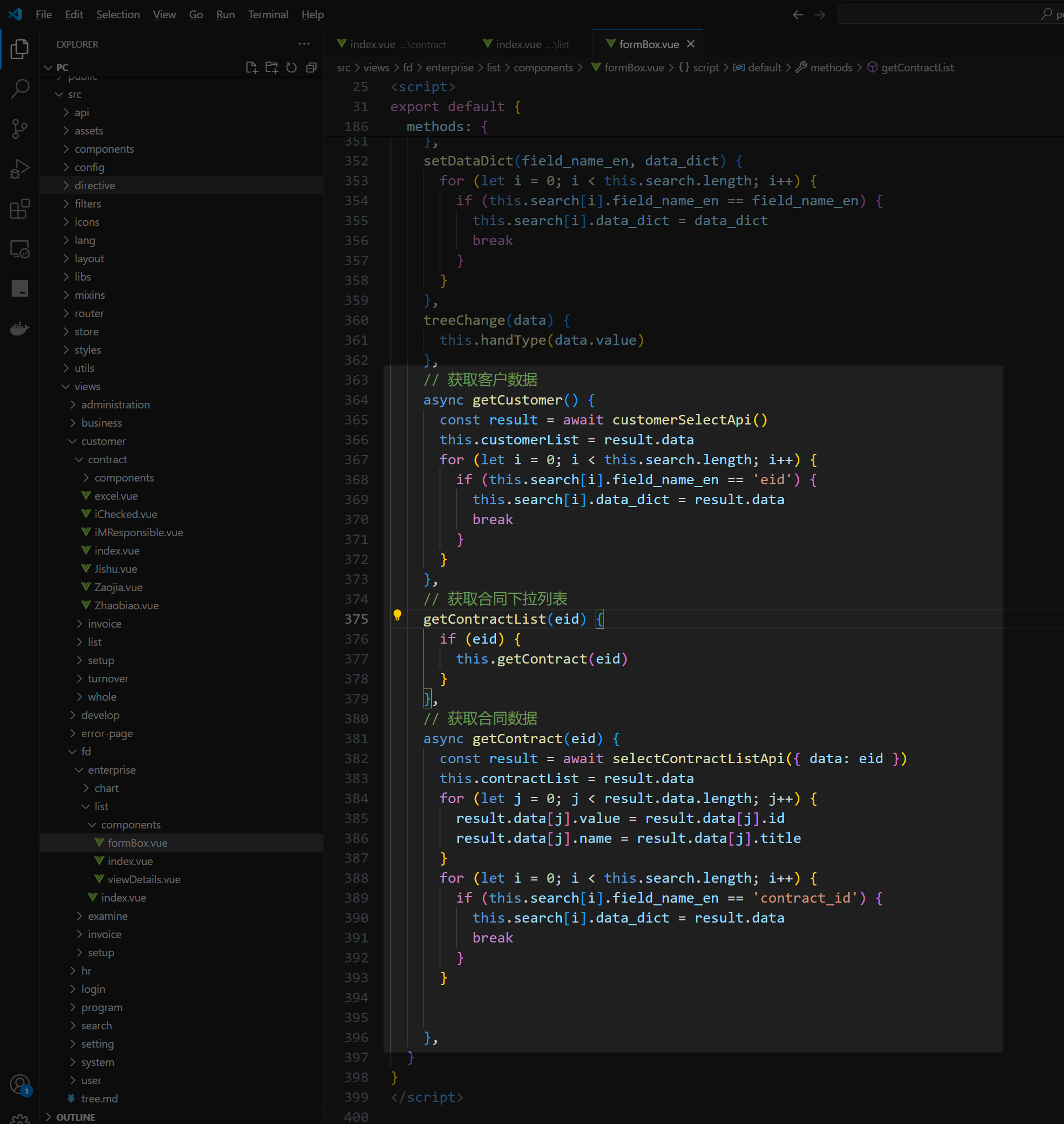Place cursor on getCustomer function name

tap(517, 400)
